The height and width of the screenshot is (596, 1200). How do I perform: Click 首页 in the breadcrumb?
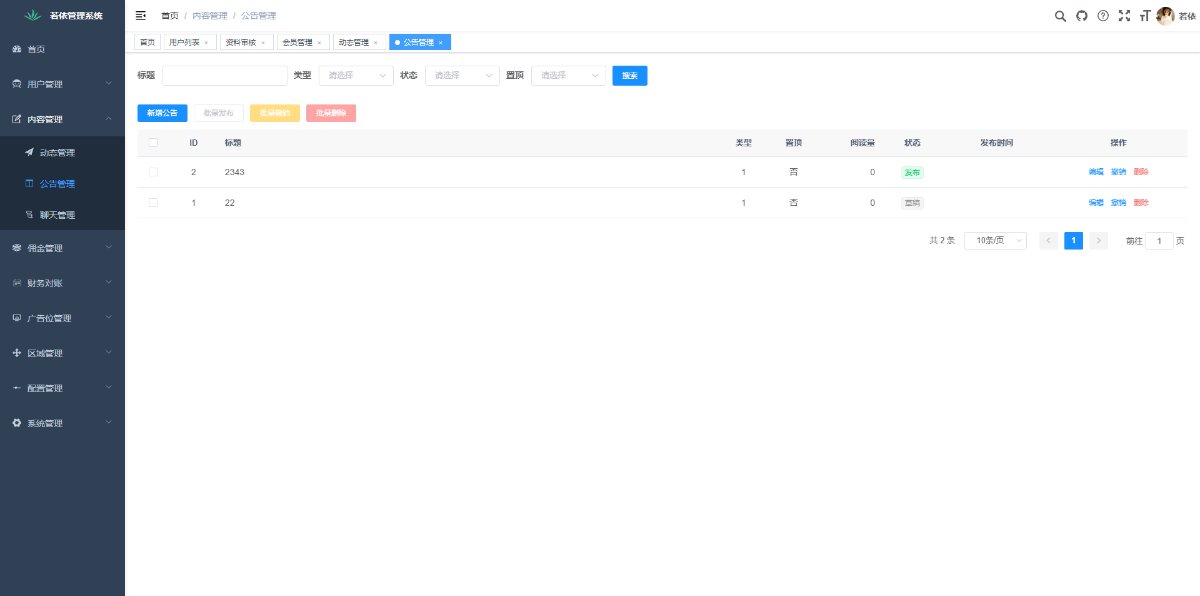click(x=170, y=16)
